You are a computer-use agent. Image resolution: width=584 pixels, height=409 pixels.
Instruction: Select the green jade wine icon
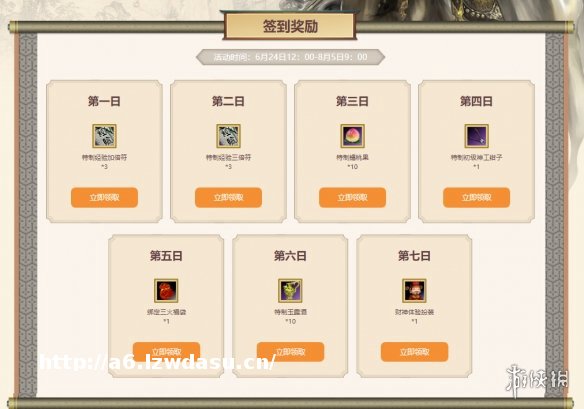point(290,291)
